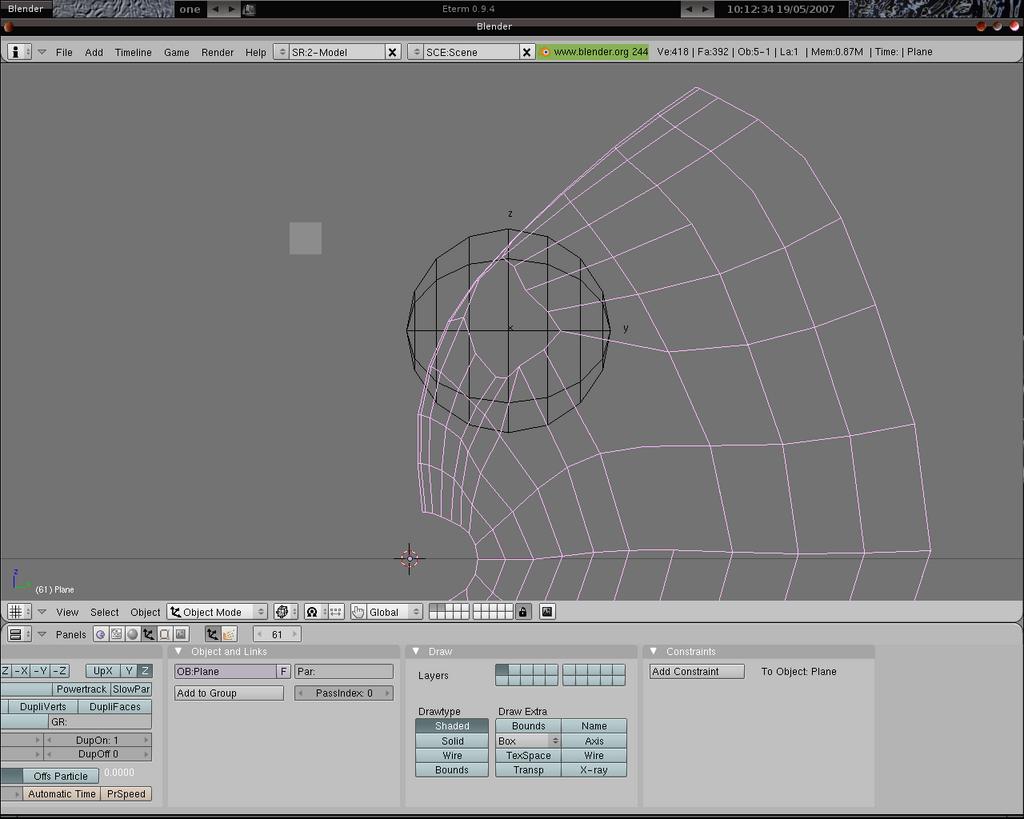Click the 3D cursor in the viewport

(x=409, y=559)
